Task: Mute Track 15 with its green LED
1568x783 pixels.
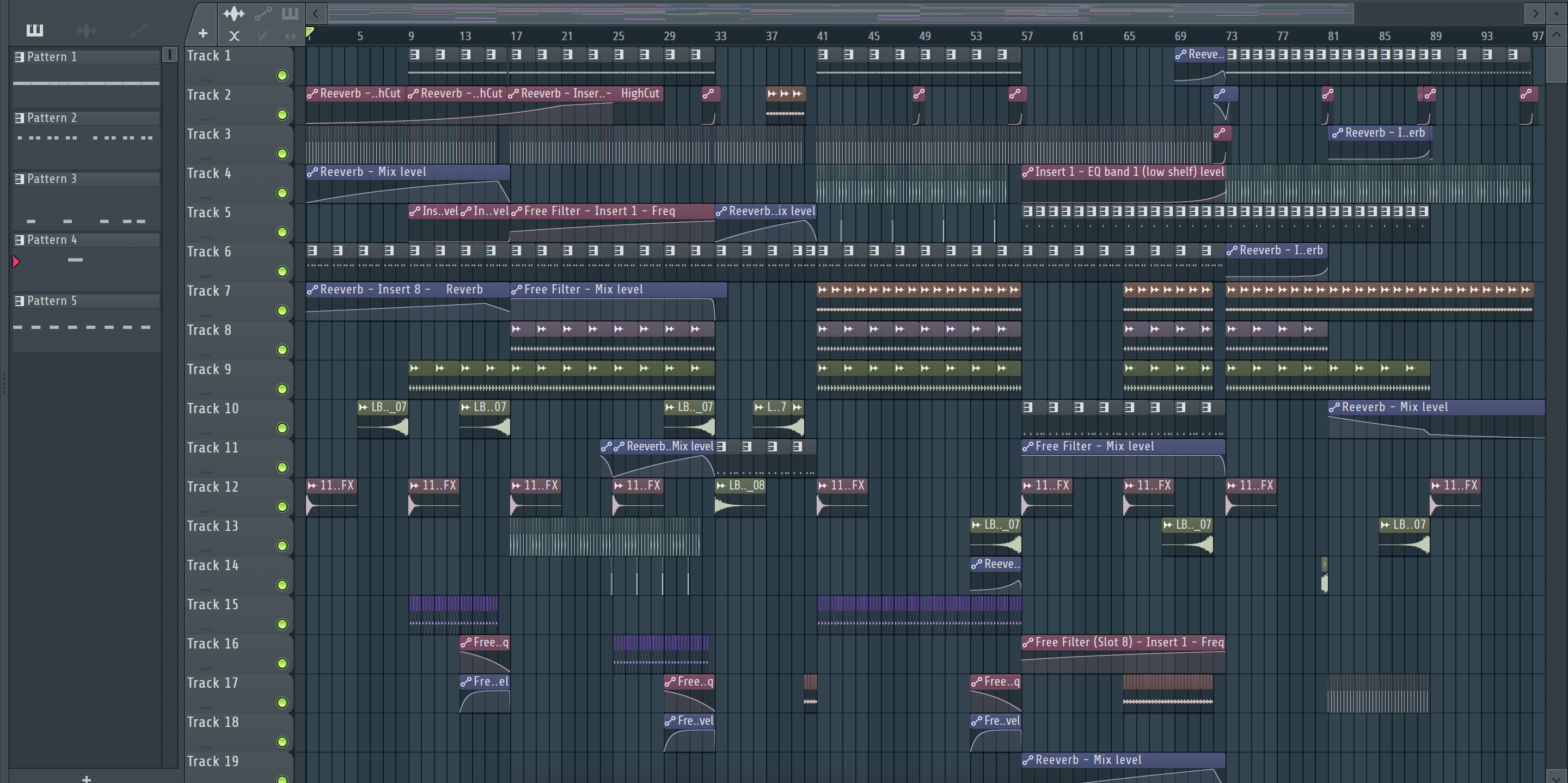Action: (282, 624)
